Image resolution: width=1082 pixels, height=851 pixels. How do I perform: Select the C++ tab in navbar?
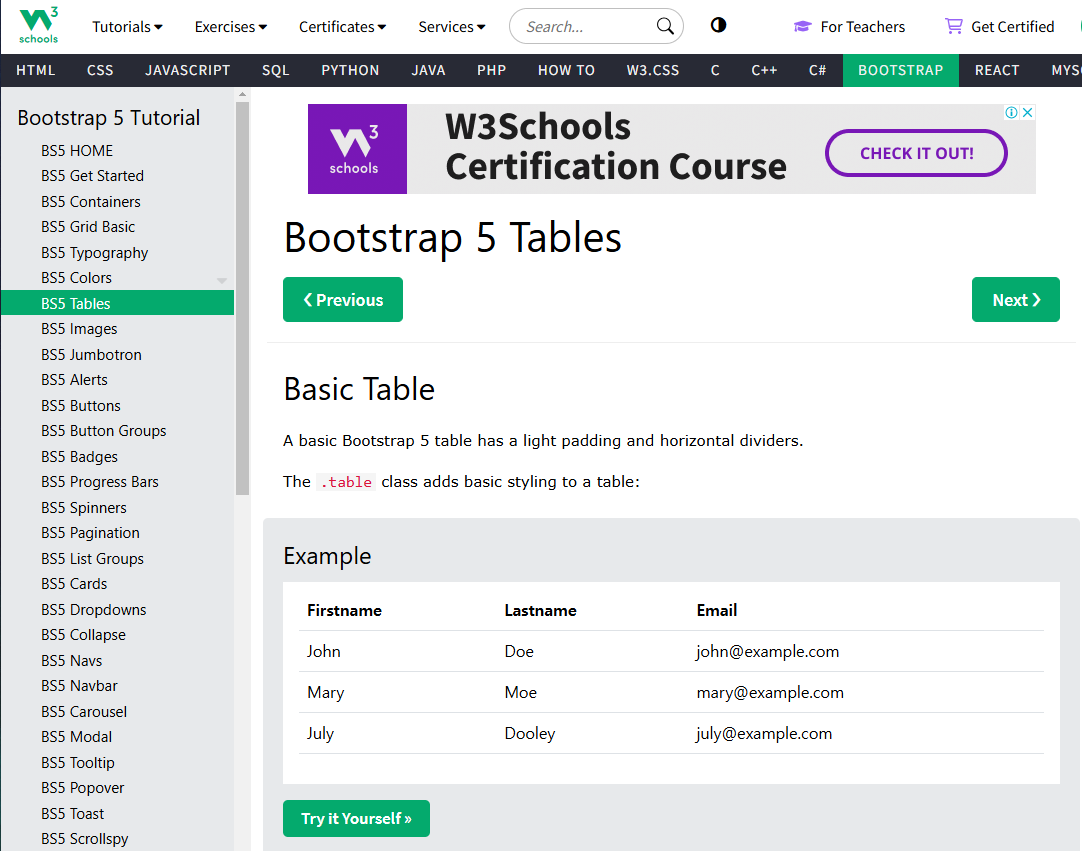(764, 70)
